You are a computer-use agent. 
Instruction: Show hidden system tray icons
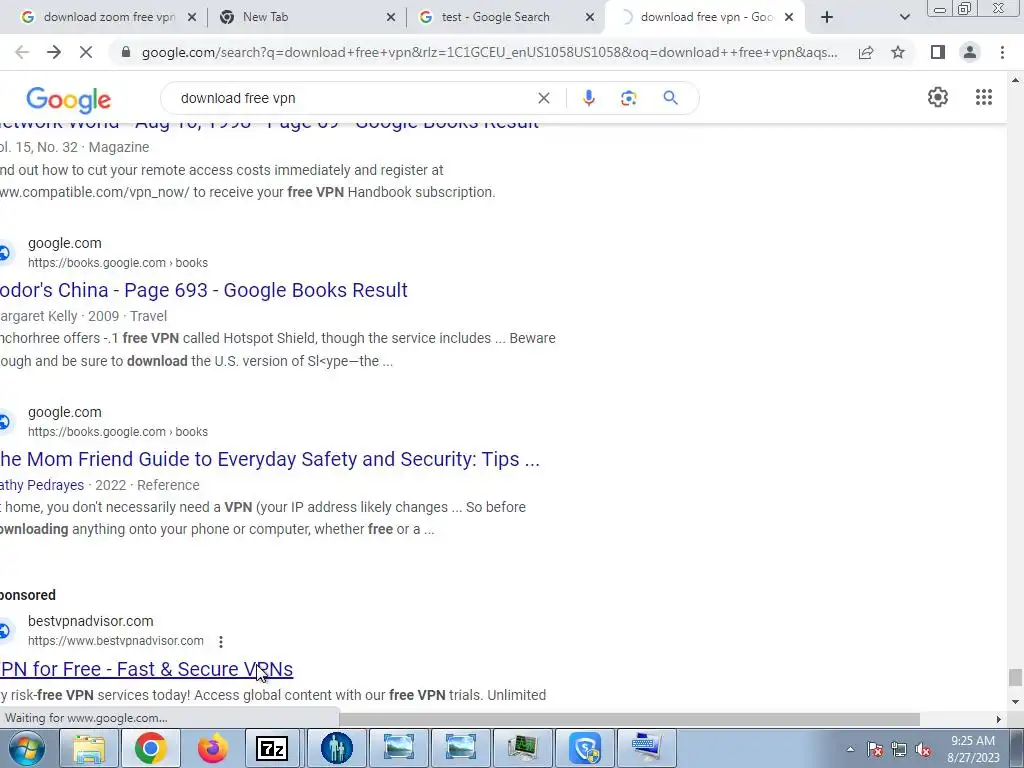tap(850, 750)
